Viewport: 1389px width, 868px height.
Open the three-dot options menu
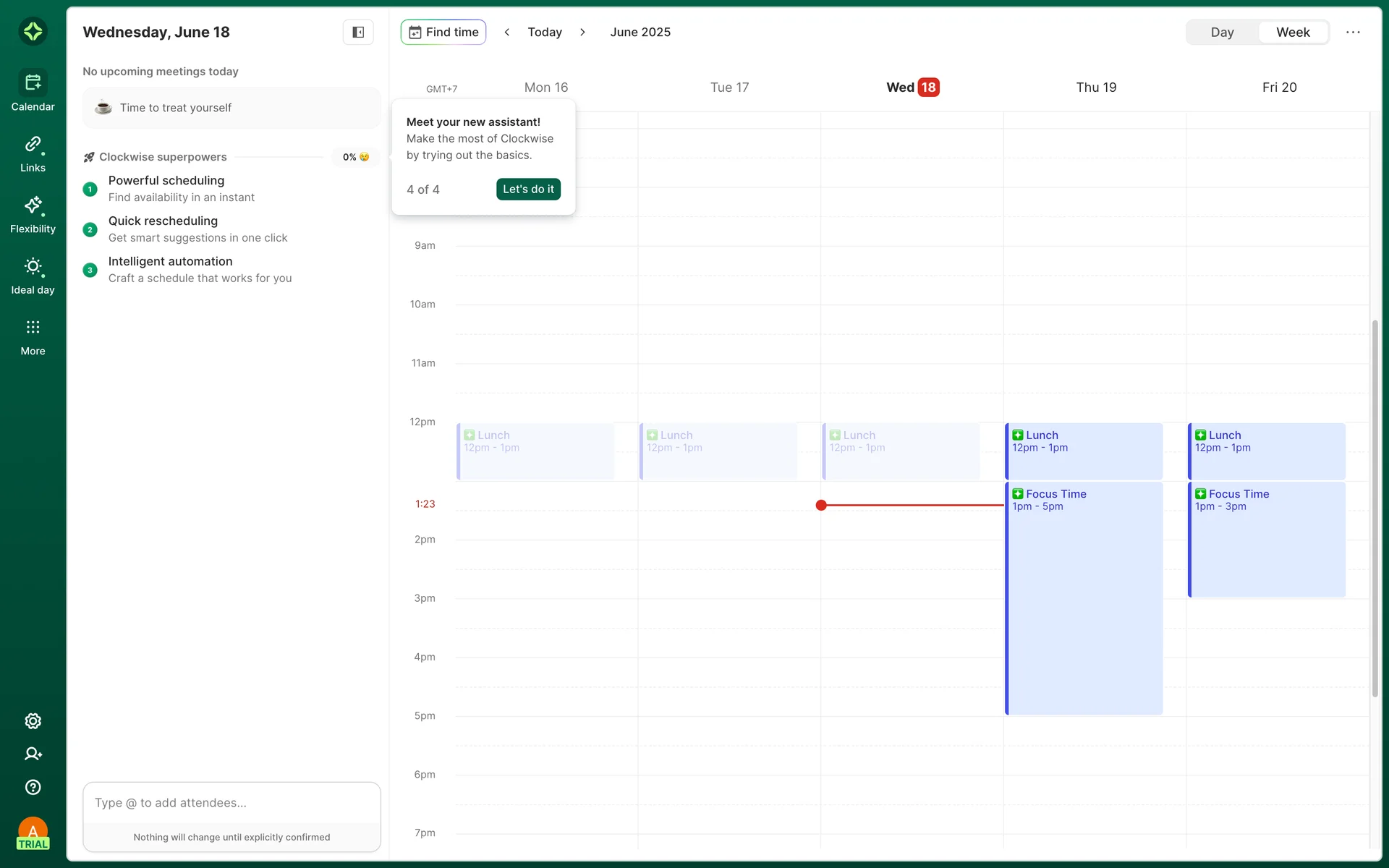click(x=1353, y=32)
